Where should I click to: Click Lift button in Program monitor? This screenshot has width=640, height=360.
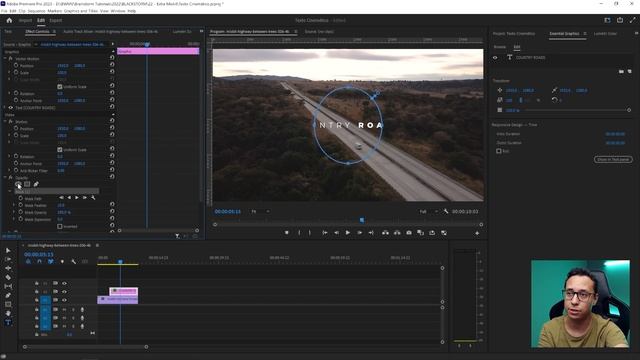pos(385,233)
